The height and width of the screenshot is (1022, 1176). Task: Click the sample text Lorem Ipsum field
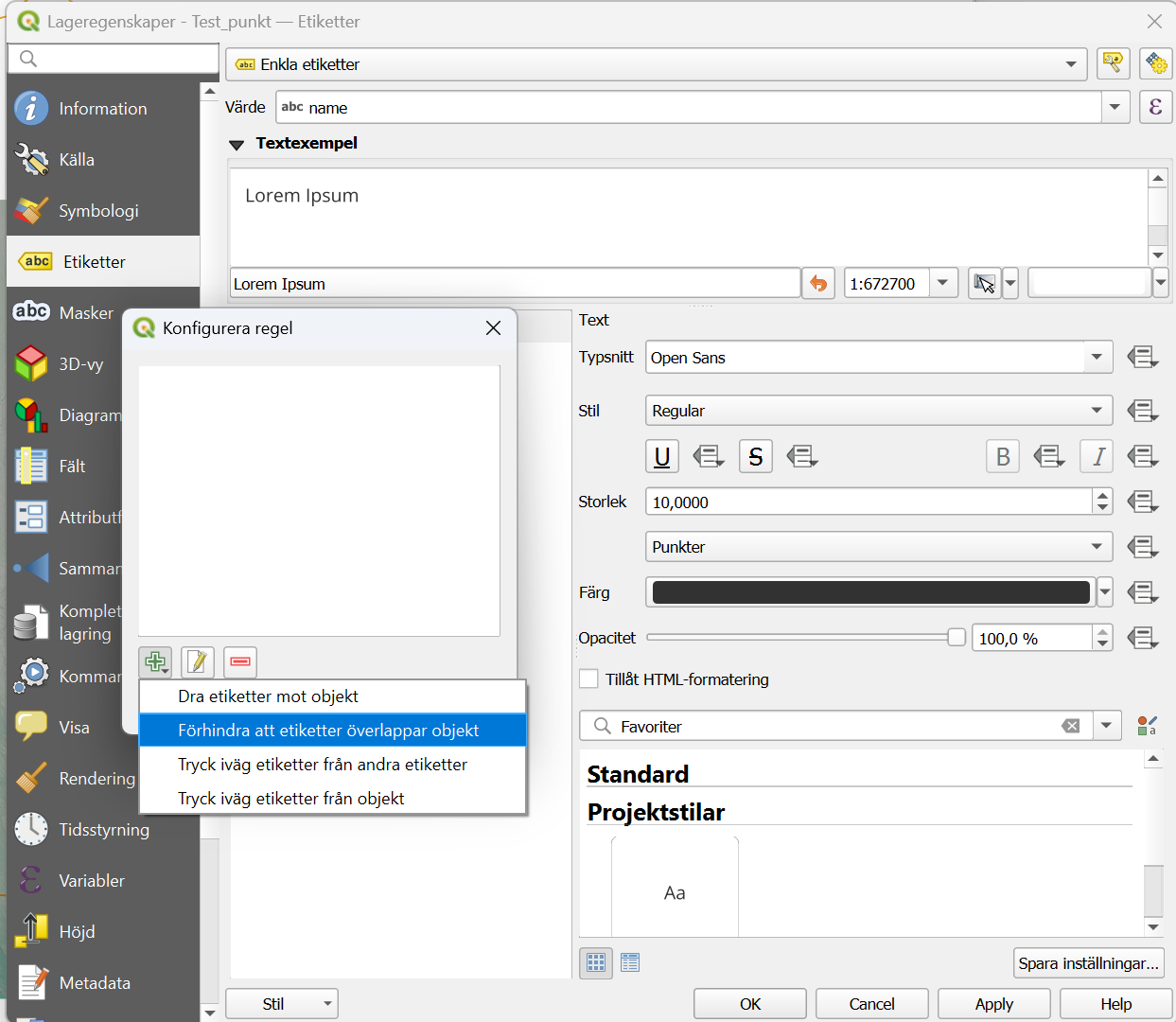coord(516,284)
